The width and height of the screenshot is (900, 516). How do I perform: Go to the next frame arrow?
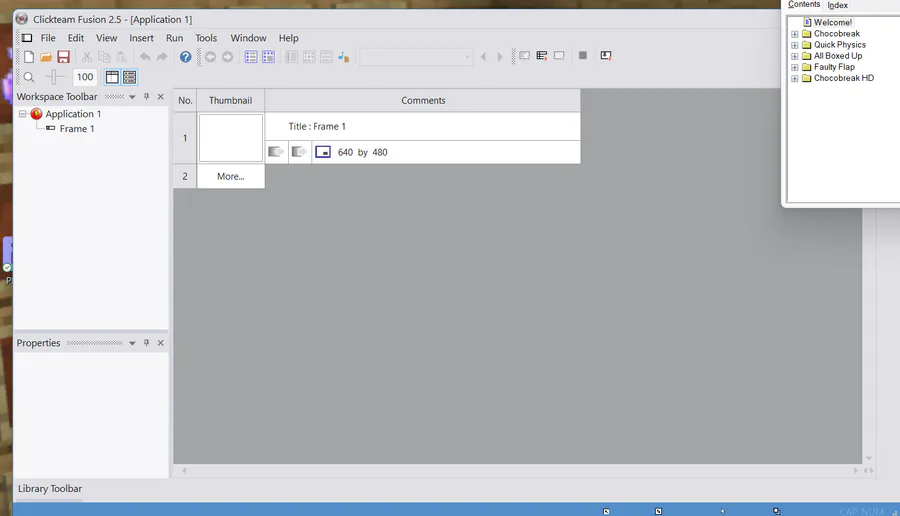pos(500,56)
